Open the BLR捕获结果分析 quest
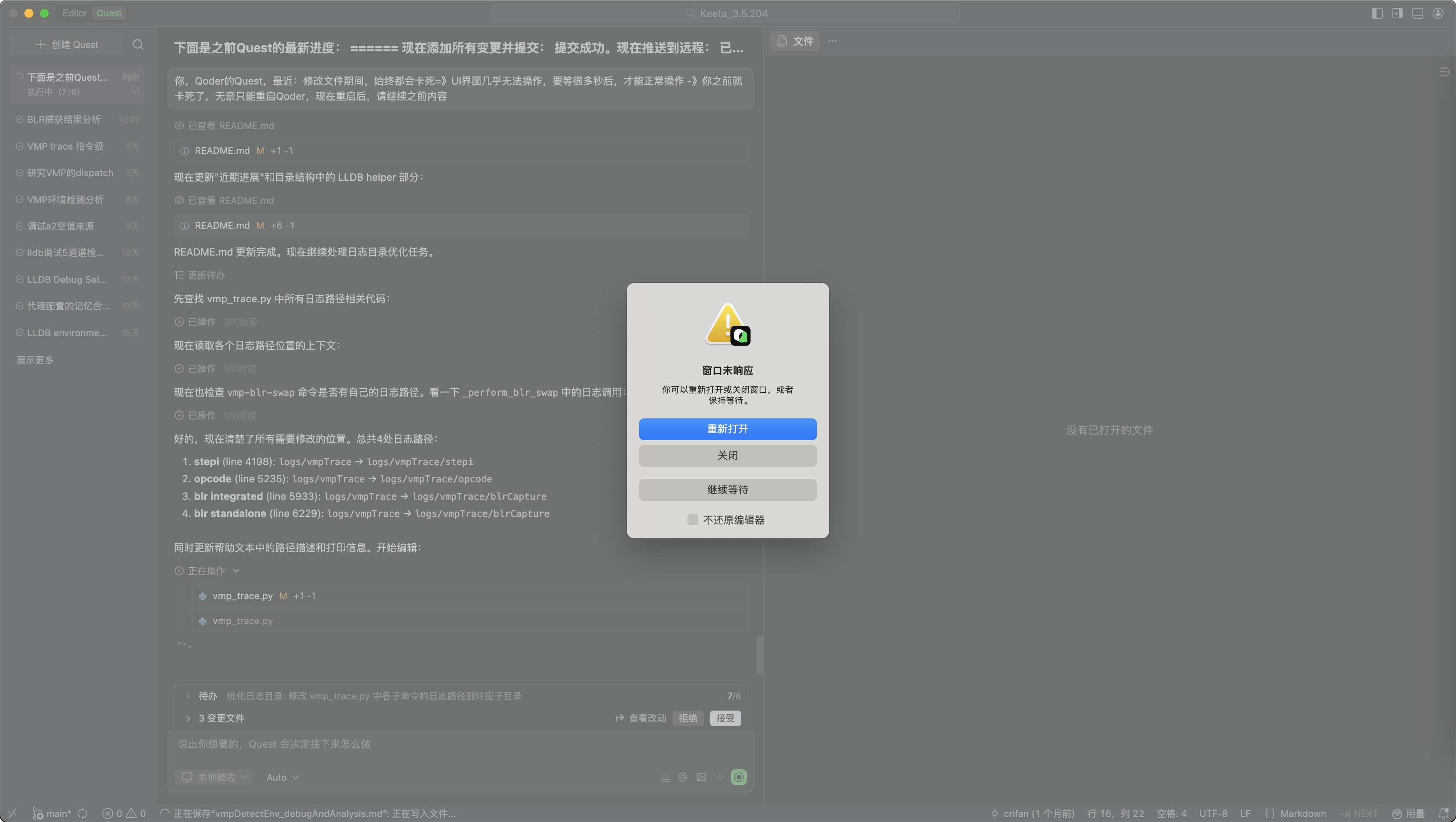Viewport: 1456px width, 822px height. pos(78,119)
